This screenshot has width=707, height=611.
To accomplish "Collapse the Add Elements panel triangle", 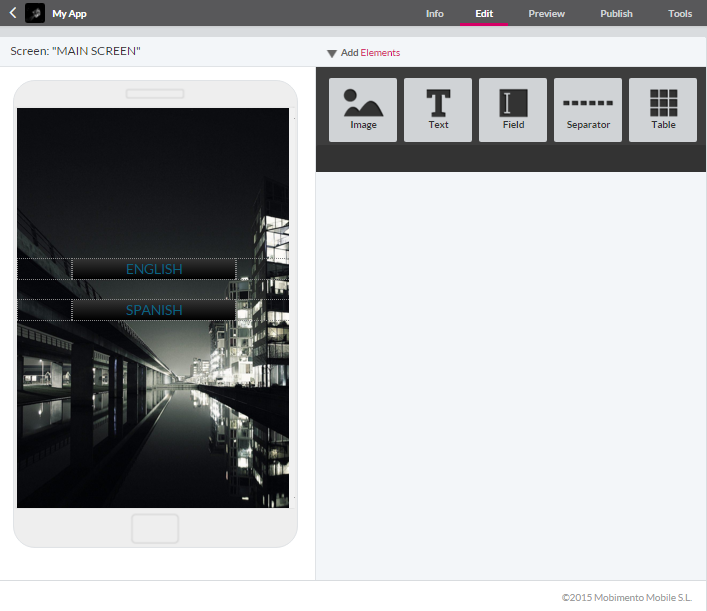I will click(x=332, y=54).
